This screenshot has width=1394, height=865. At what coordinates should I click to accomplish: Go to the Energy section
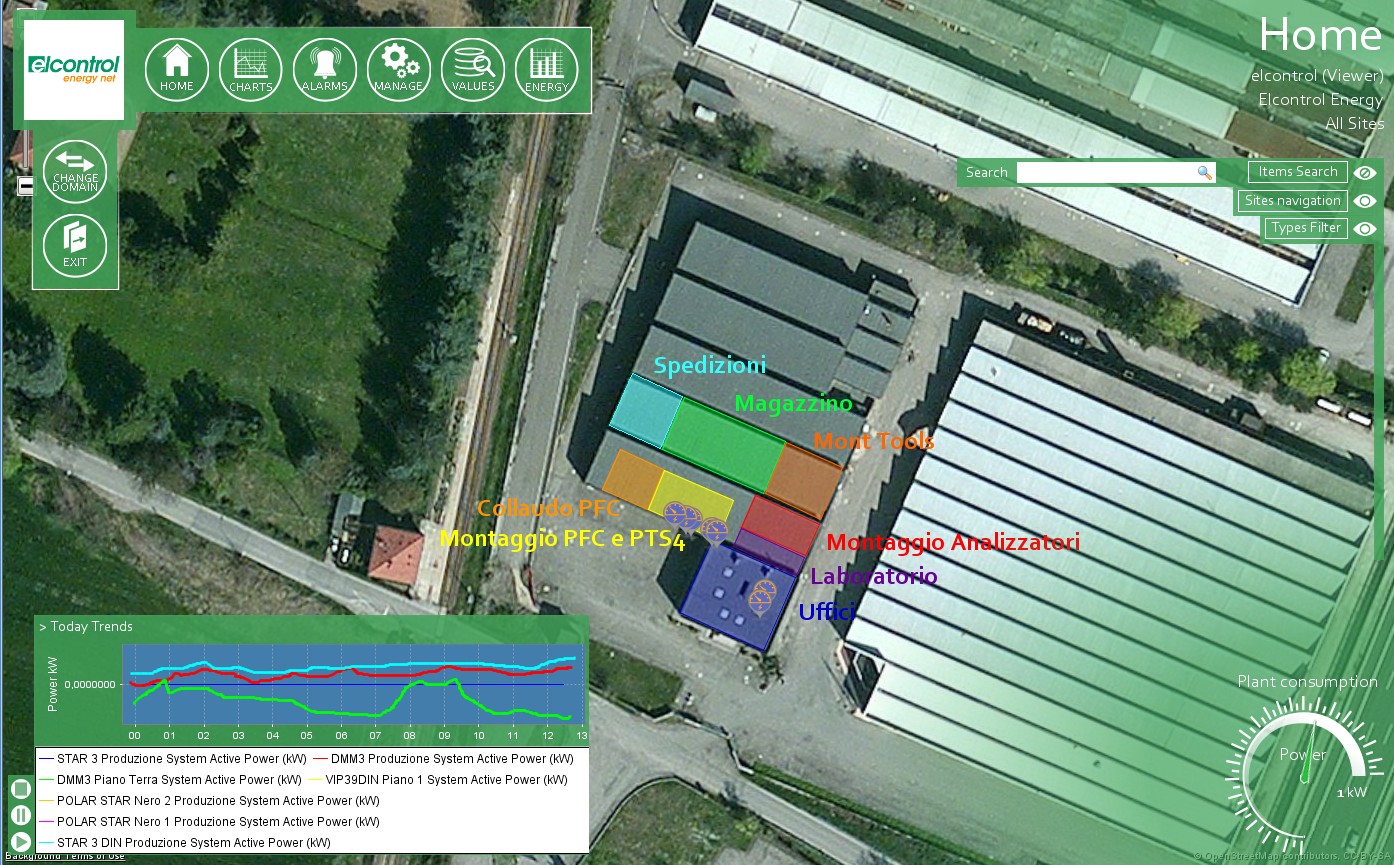[x=547, y=70]
